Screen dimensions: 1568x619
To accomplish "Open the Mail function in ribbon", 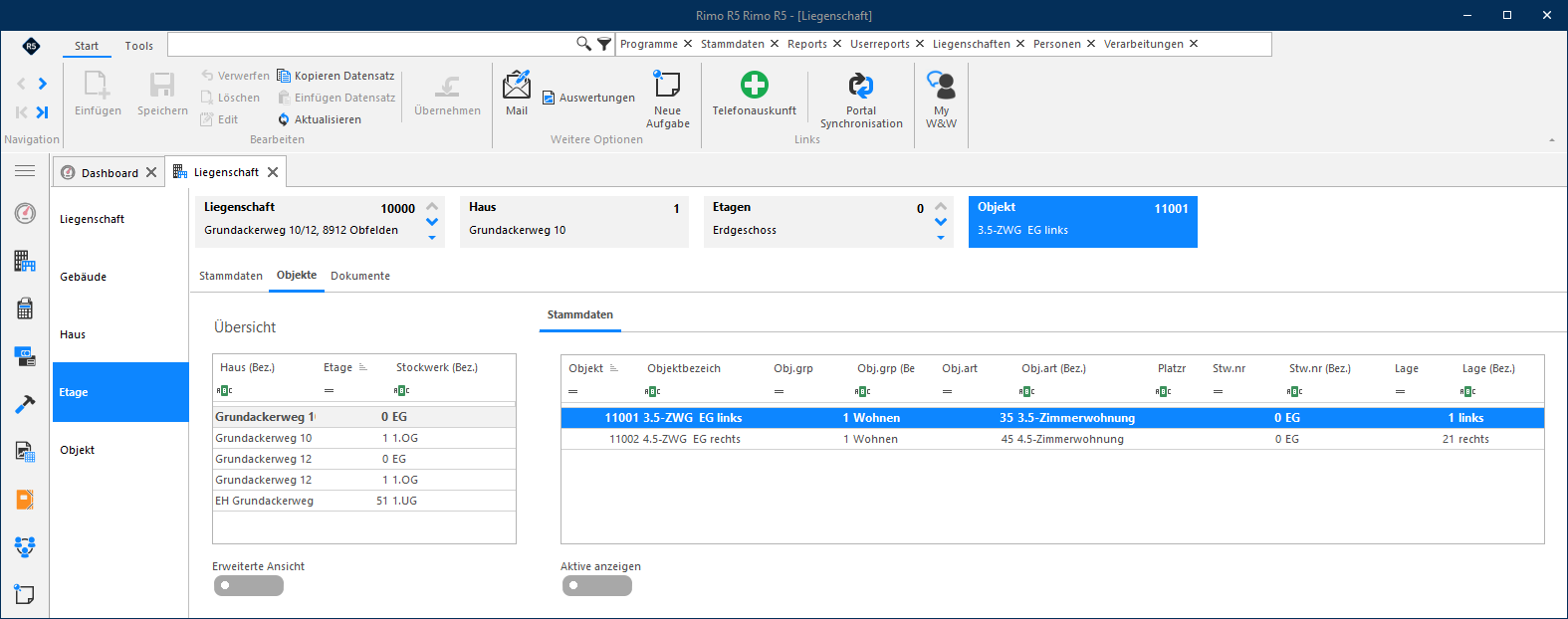I will point(517,94).
